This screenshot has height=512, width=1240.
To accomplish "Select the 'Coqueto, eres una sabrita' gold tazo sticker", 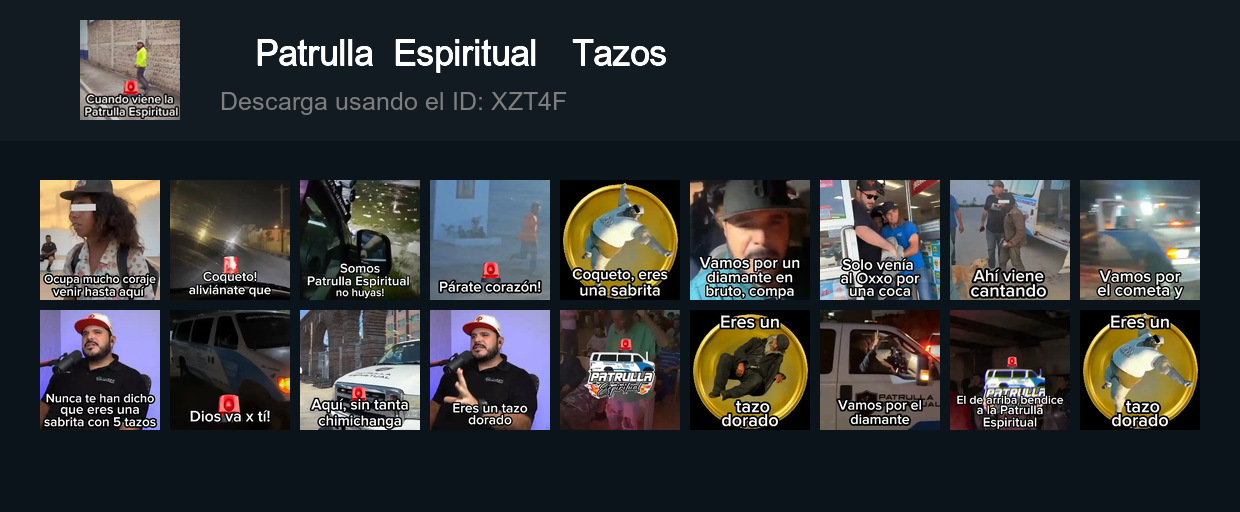I will coord(620,240).
